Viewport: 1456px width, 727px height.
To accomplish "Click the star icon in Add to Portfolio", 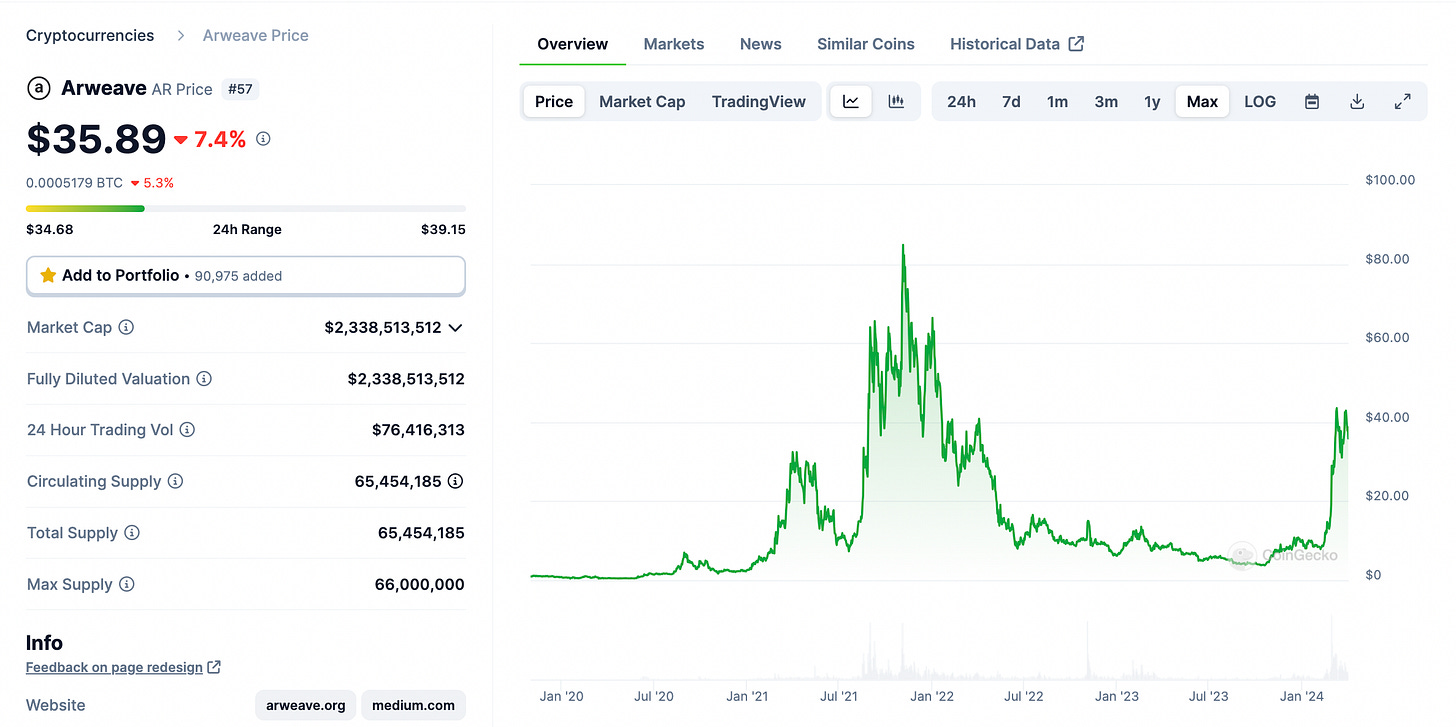I will (47, 275).
